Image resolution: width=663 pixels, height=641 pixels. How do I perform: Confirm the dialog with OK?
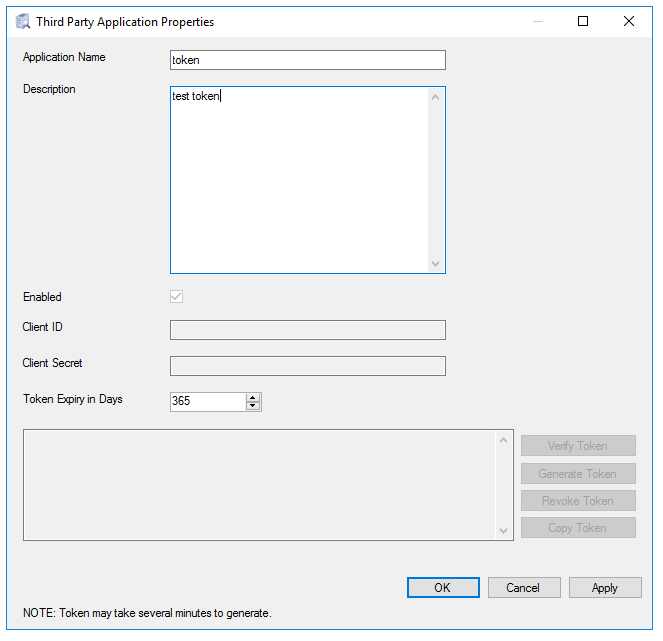[443, 588]
